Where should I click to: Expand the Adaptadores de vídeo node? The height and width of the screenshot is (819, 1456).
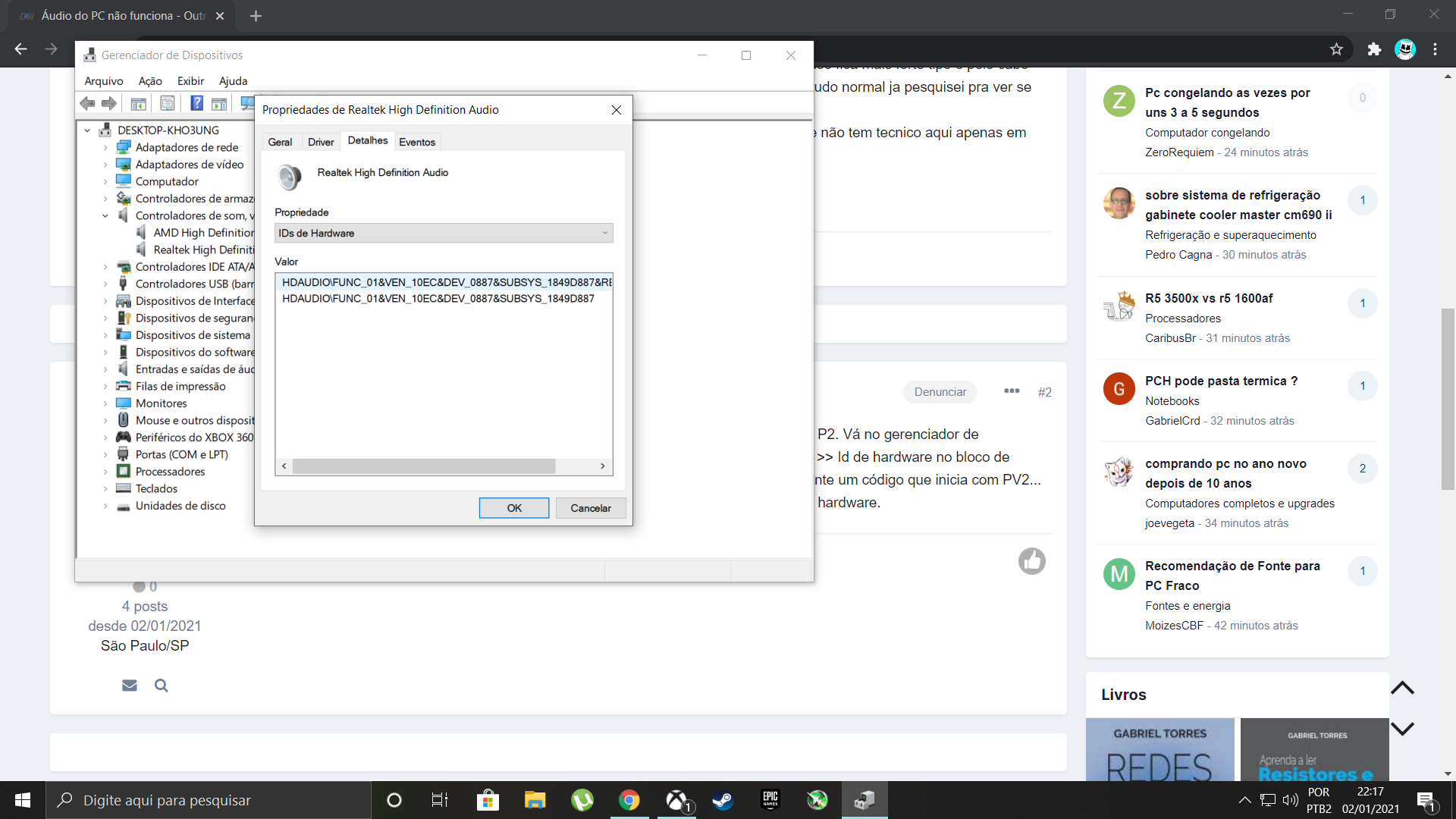click(x=105, y=165)
